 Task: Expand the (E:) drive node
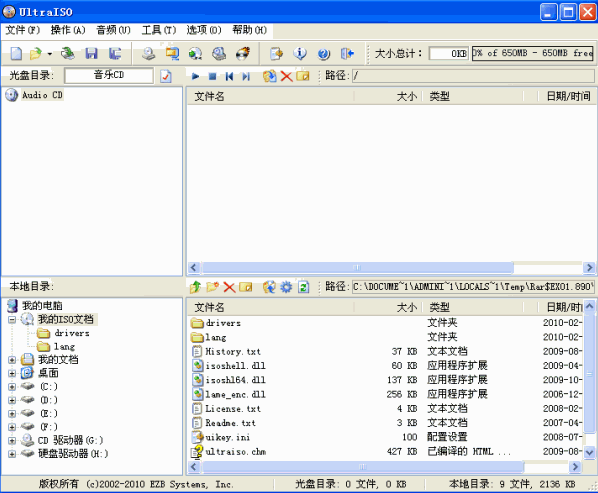click(12, 413)
